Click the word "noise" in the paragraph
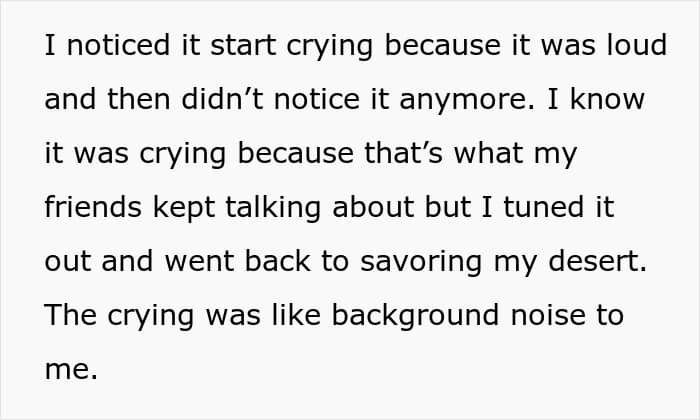The height and width of the screenshot is (420, 700). [548, 315]
